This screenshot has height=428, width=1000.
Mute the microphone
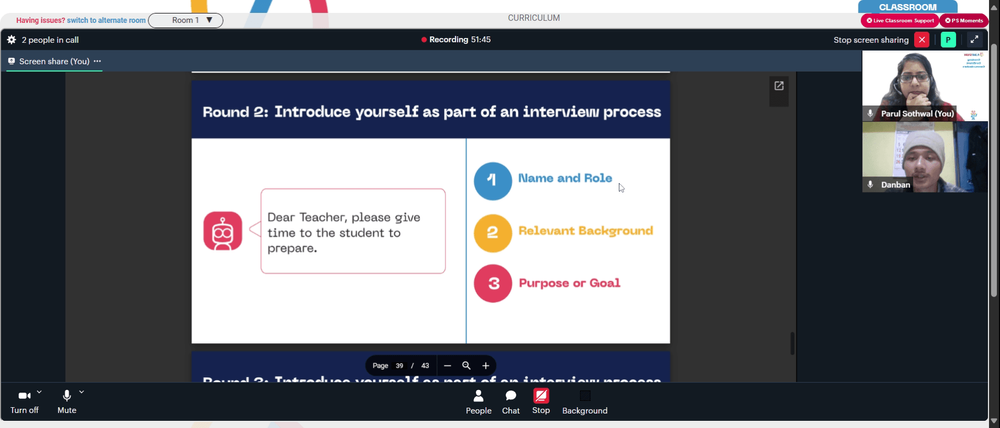[66, 402]
